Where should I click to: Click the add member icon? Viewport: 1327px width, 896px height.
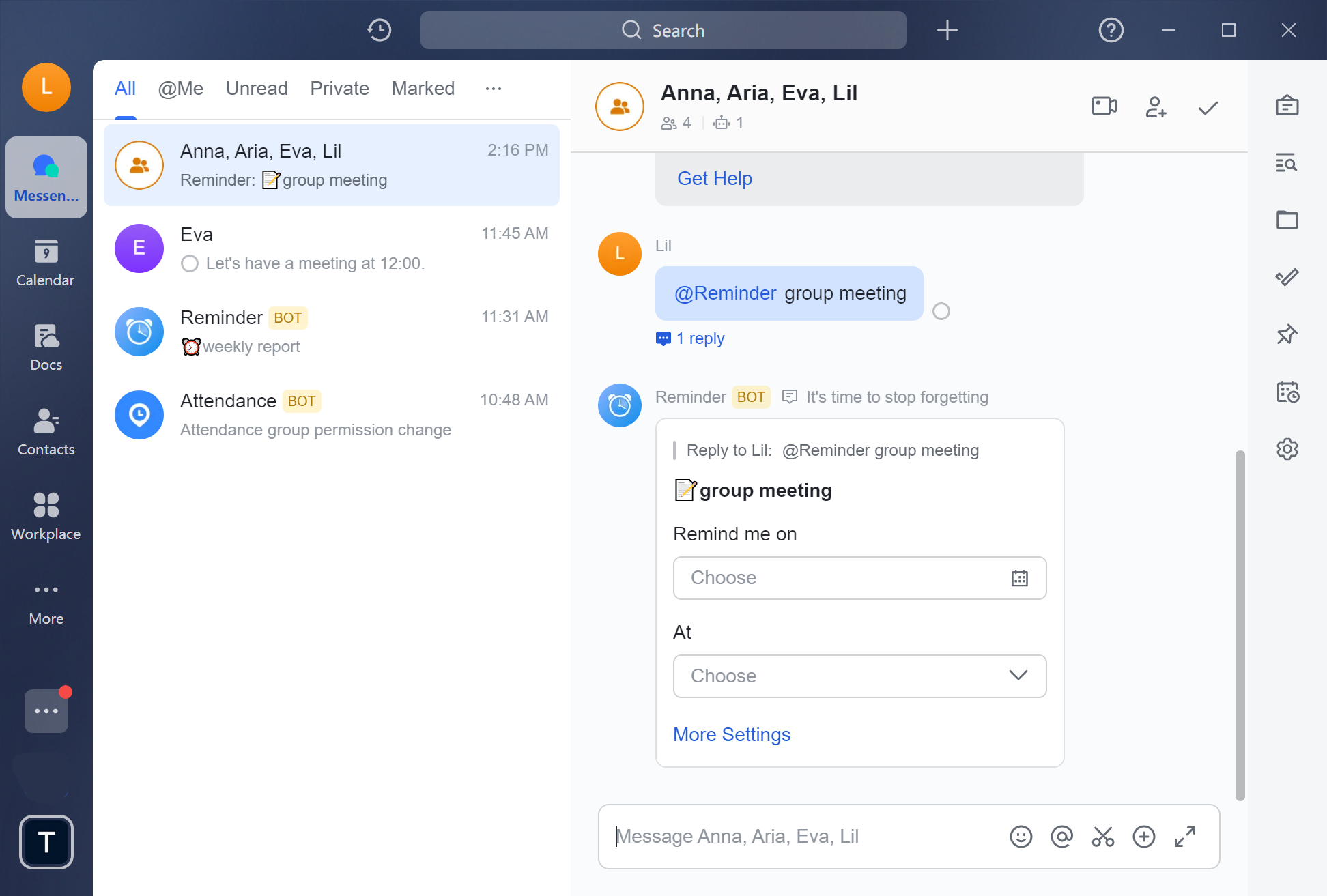(x=1156, y=106)
